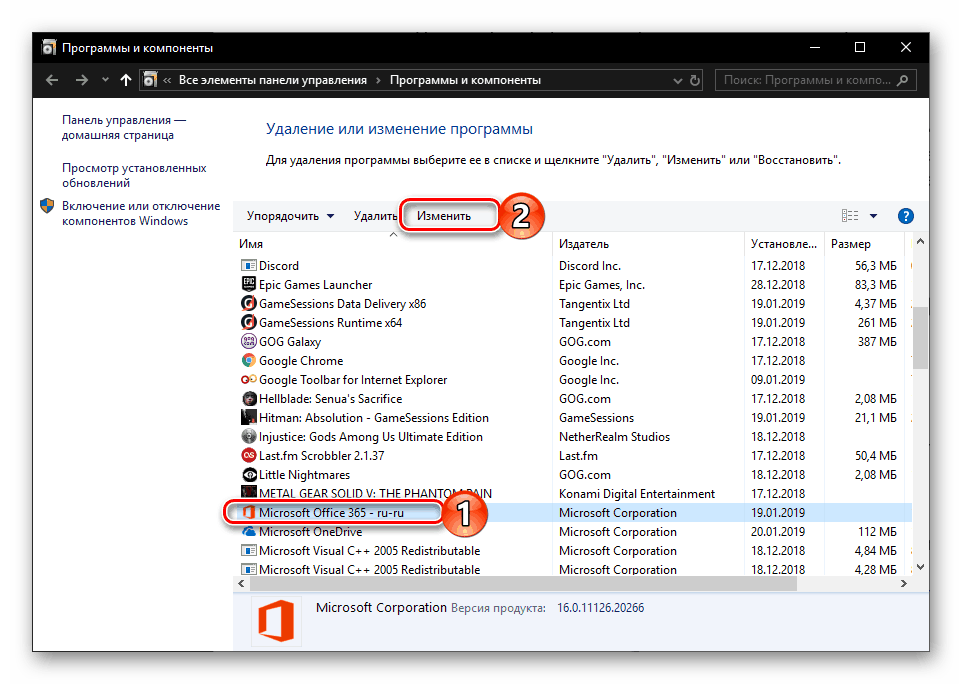The height and width of the screenshot is (684, 962).
Task: Open the Упорядочить menu
Action: coord(290,216)
